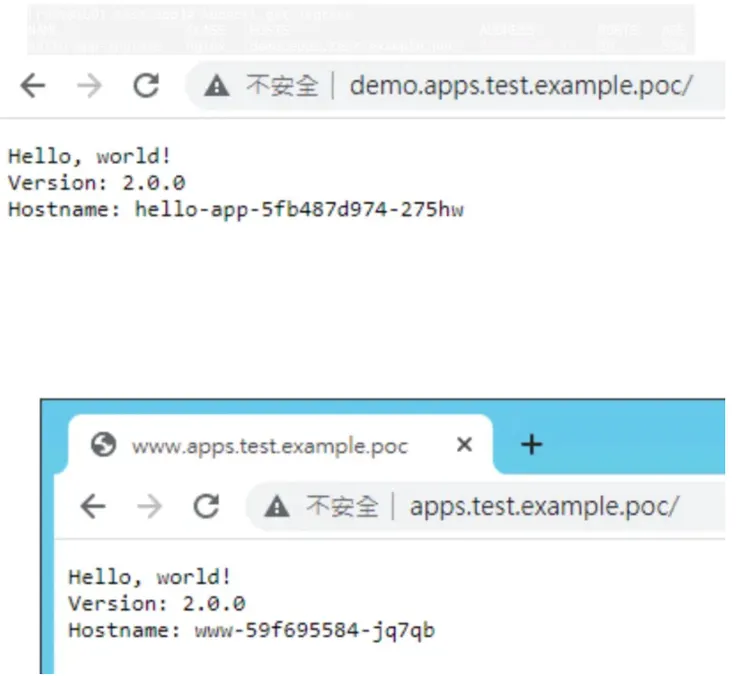Switch to the www.apps.test.example.poc tab
Image resolution: width=740 pixels, height=676 pixels.
pos(280,444)
